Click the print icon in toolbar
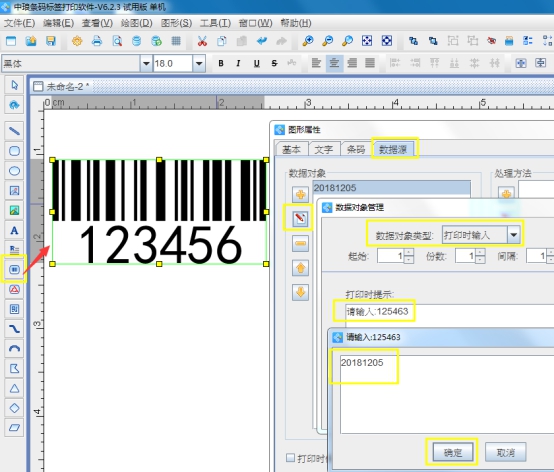The image size is (554, 472). 97,41
